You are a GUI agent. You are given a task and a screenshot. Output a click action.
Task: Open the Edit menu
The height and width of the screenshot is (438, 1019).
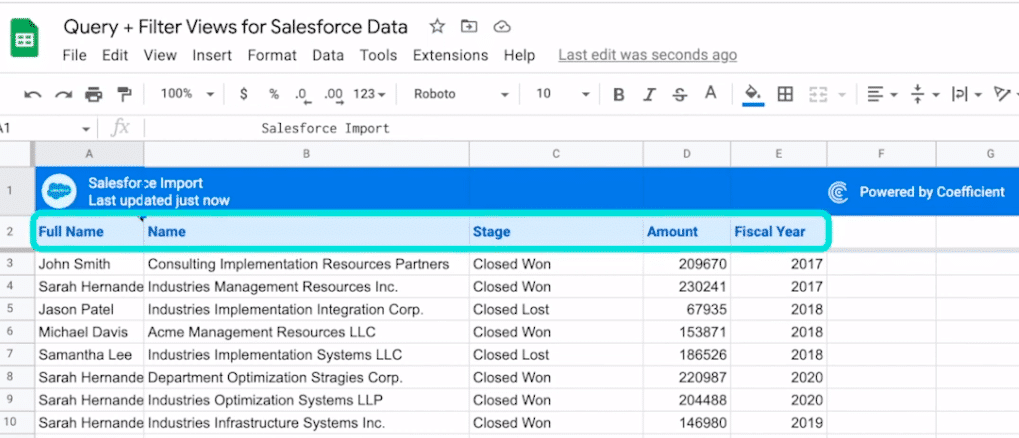click(115, 55)
